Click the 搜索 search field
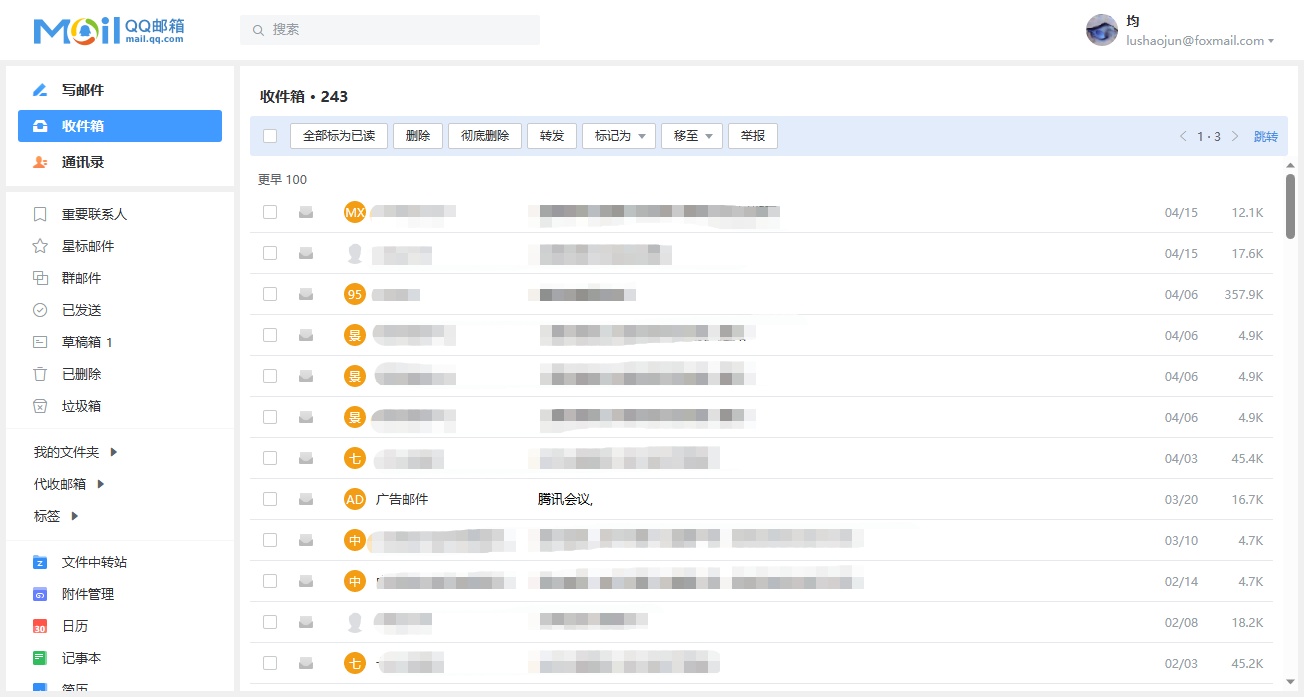 click(x=390, y=30)
